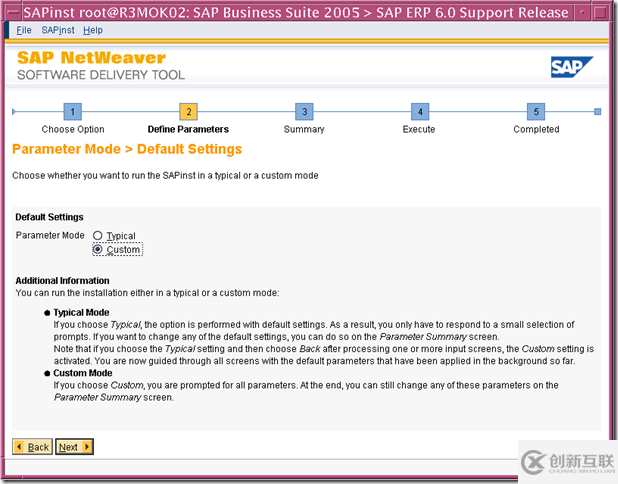Click the 'Parameter Mode > Default Settings' heading
This screenshot has height=484, width=618.
(x=127, y=149)
